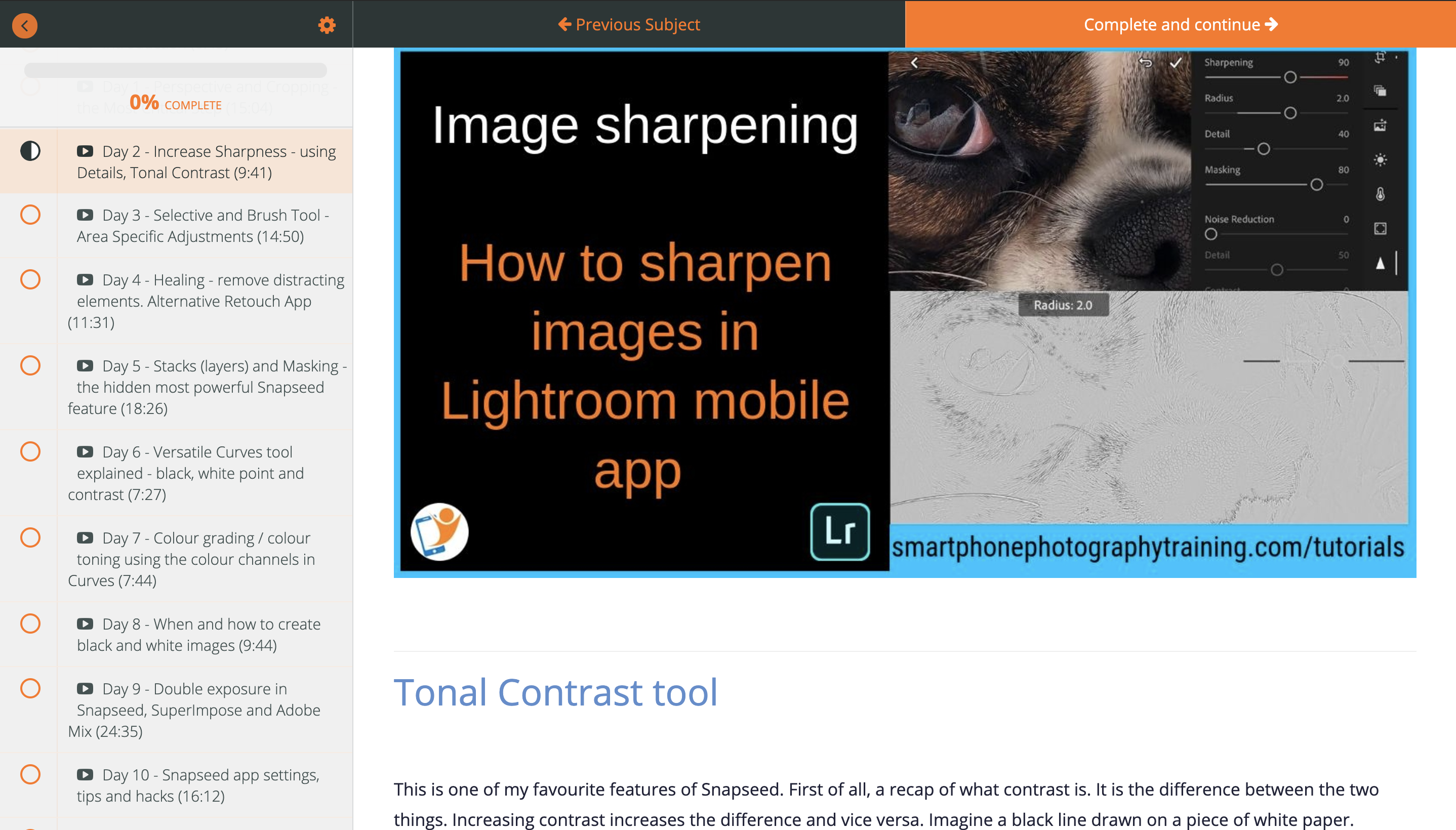Image resolution: width=1456 pixels, height=830 pixels.
Task: Click the Radius: 2.0 tooltip label
Action: pyautogui.click(x=1063, y=305)
